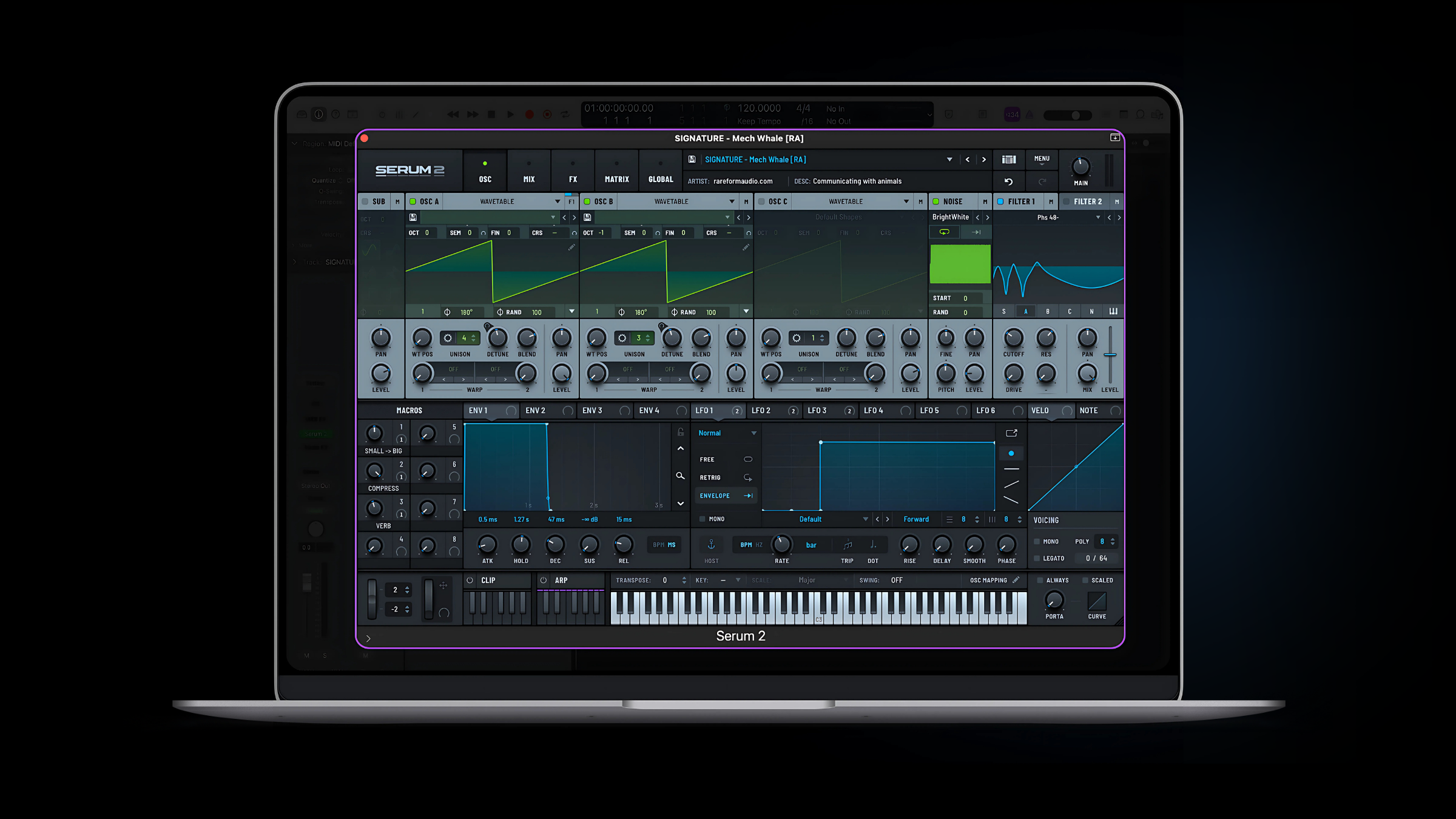Click the pitch bend wheel
This screenshot has width=1456, height=819.
pos(371,599)
